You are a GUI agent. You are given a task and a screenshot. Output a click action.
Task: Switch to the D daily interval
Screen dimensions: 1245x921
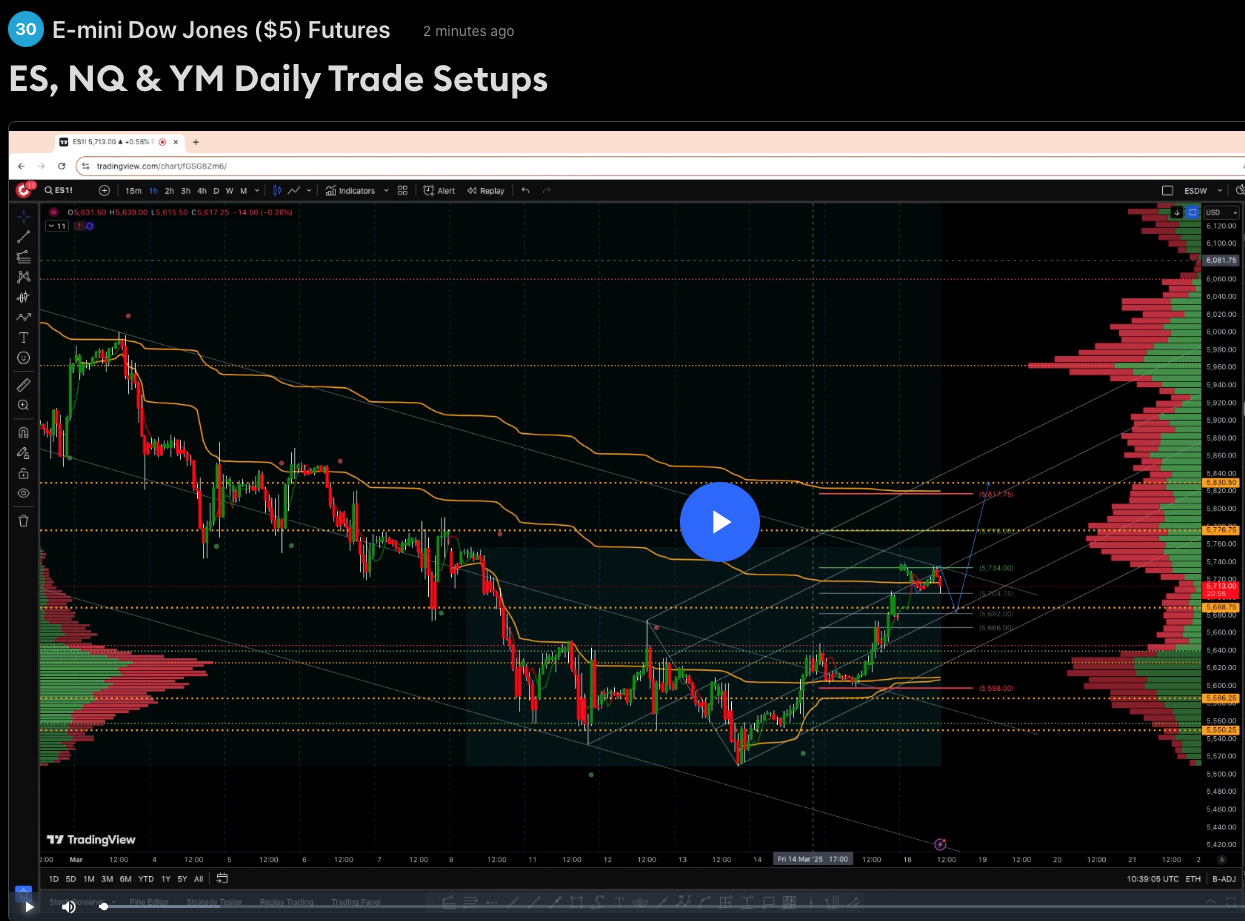216,190
